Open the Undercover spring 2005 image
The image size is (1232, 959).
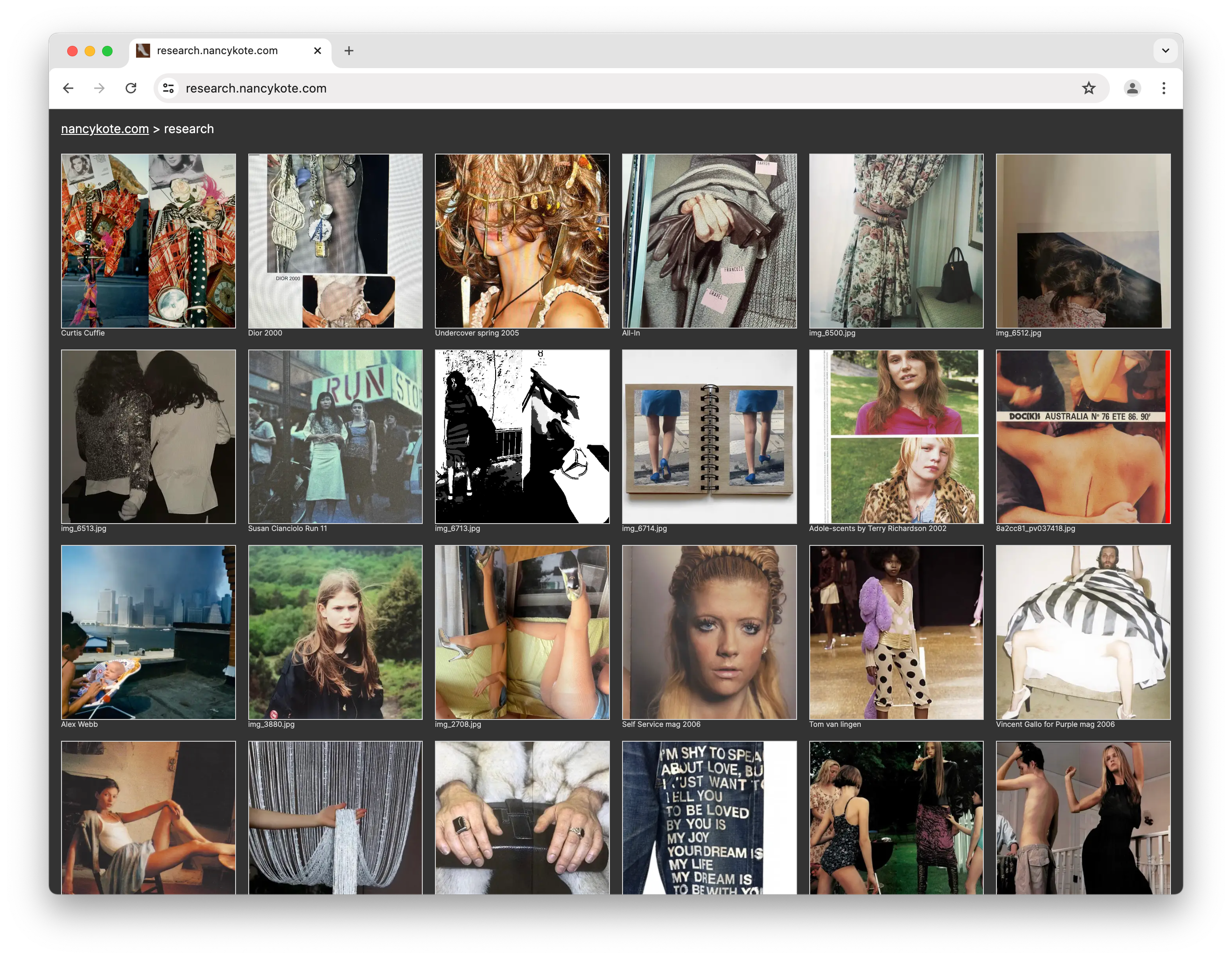click(522, 241)
